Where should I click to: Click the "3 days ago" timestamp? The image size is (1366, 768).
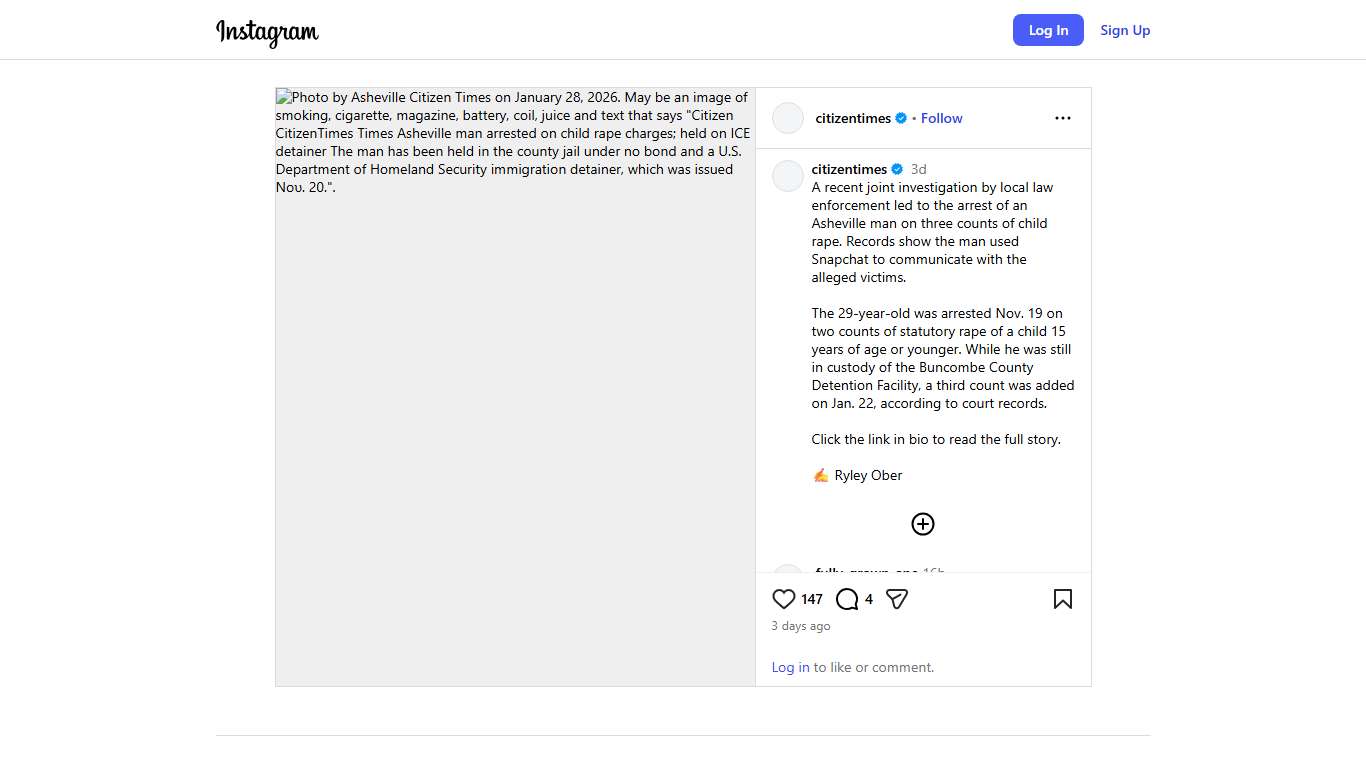pyautogui.click(x=801, y=626)
